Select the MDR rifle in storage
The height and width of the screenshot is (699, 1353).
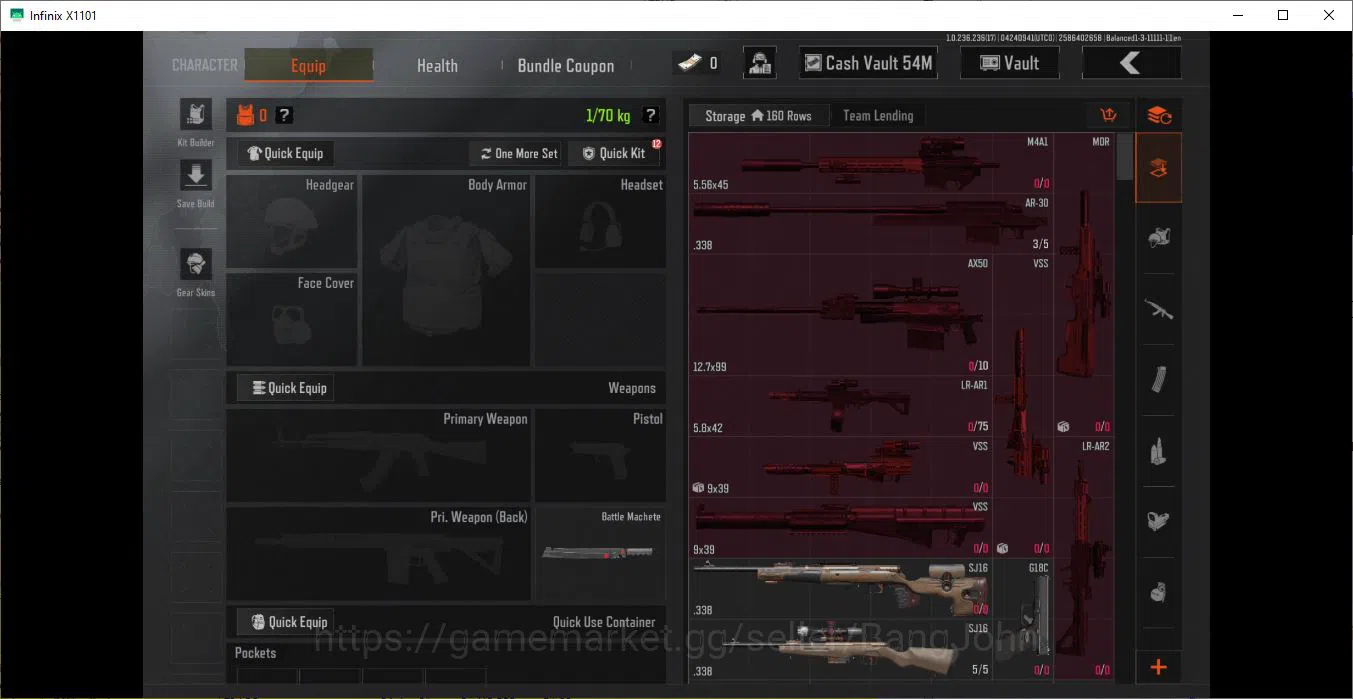point(1084,285)
